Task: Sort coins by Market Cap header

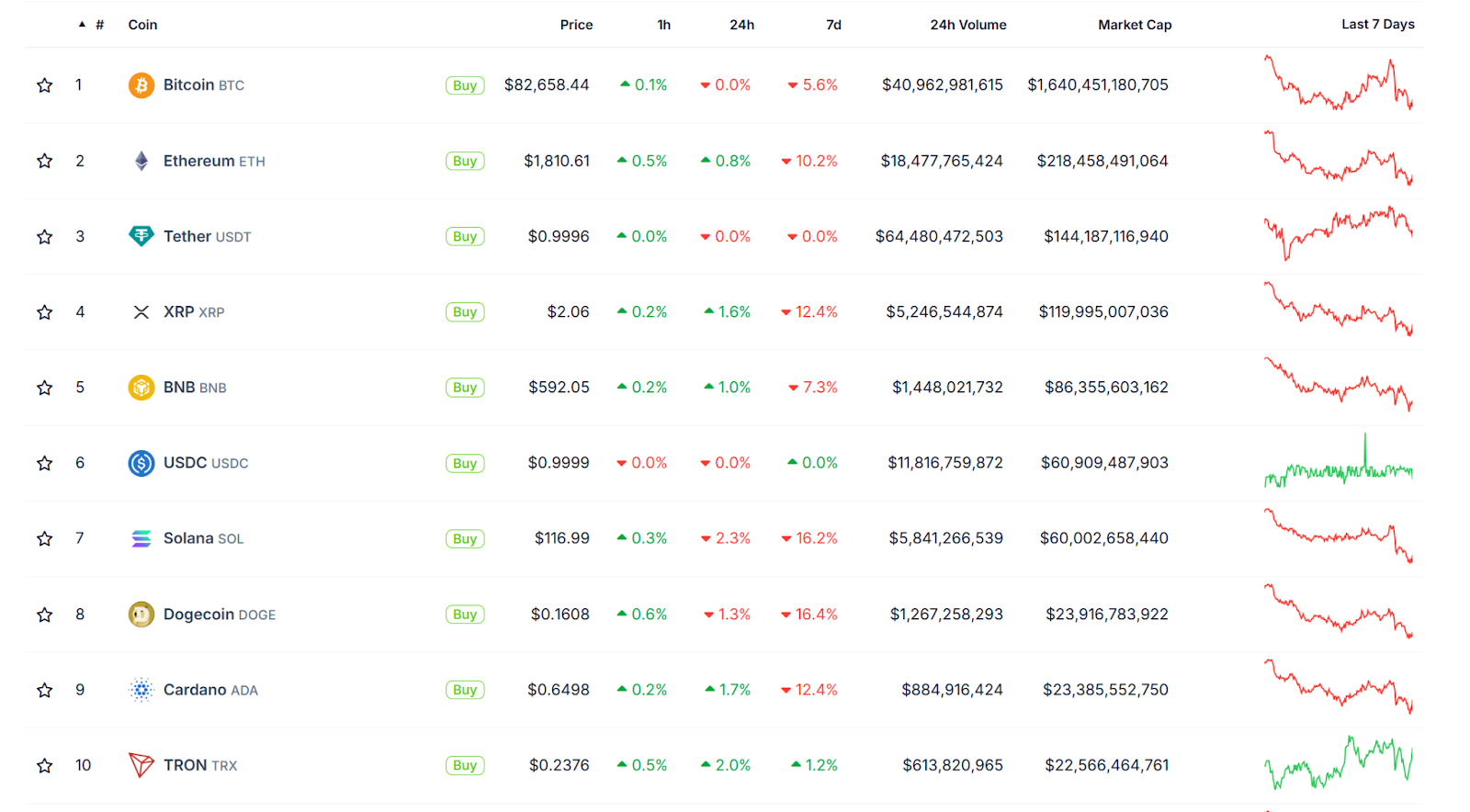Action: (1135, 25)
